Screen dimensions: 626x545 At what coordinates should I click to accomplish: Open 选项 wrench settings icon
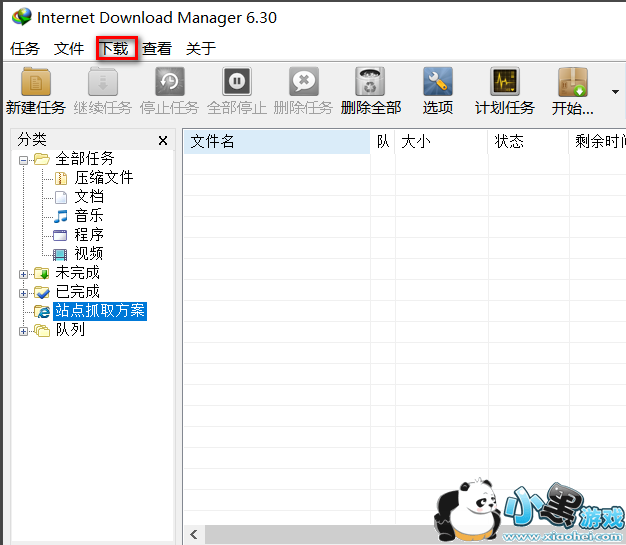tap(438, 82)
